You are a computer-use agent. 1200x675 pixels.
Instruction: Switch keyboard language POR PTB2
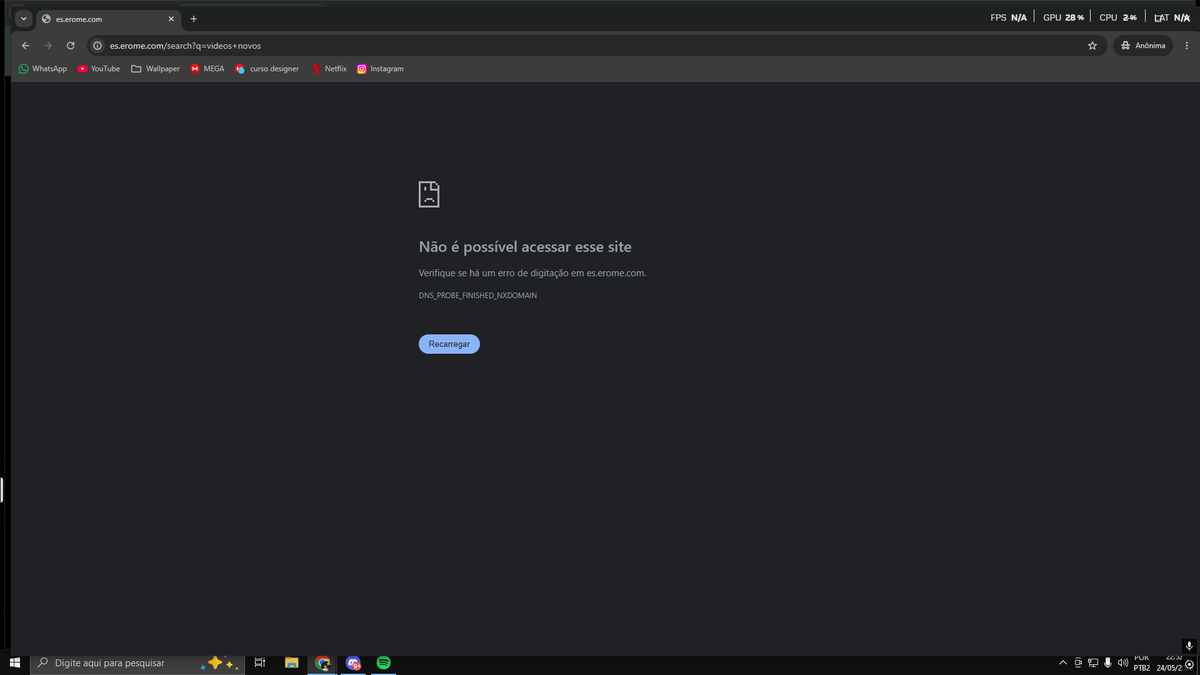[x=1142, y=663]
